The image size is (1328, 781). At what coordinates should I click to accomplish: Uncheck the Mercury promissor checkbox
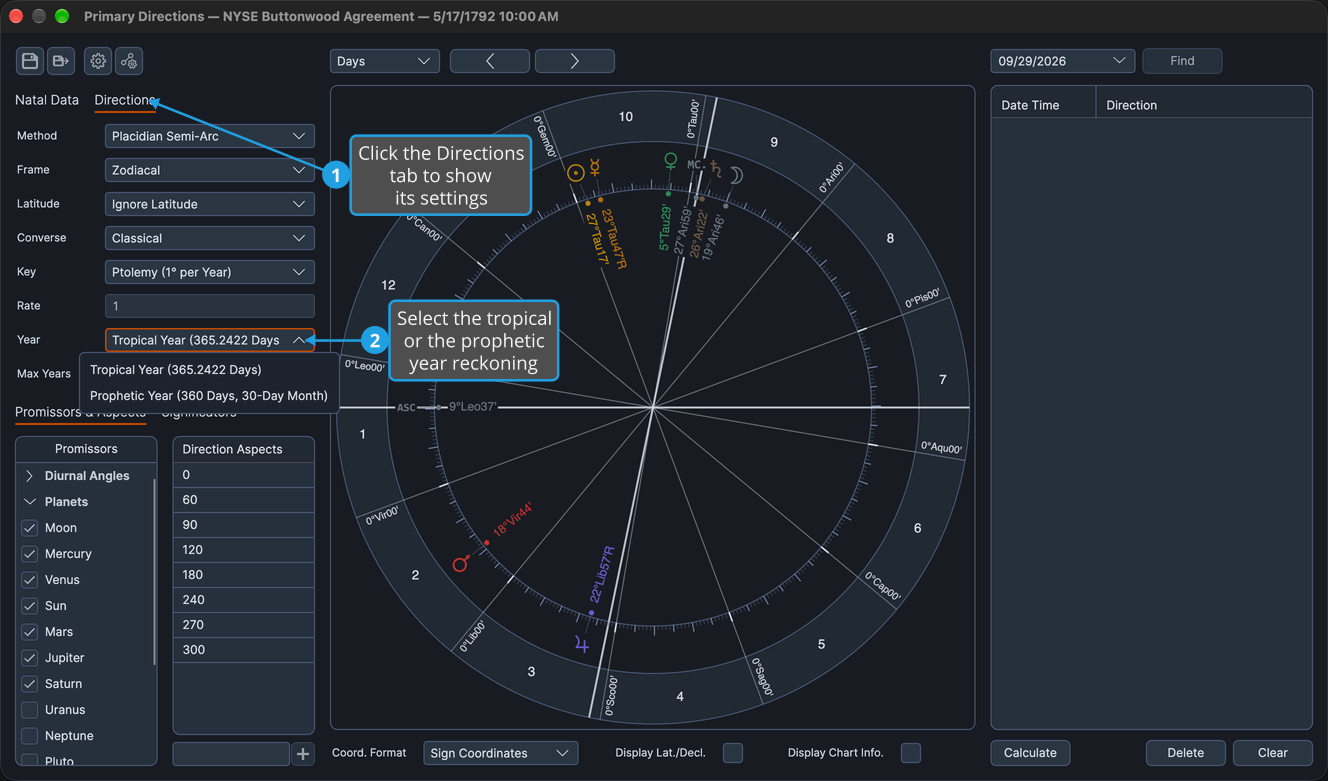coord(30,554)
